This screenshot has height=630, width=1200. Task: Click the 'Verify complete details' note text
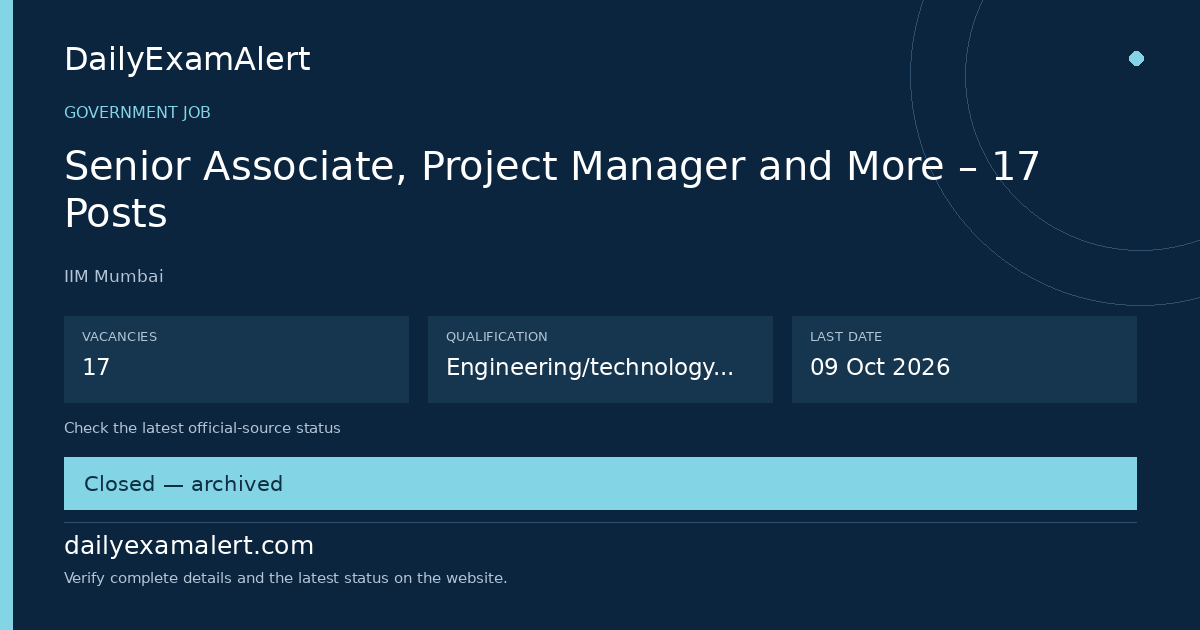point(285,578)
